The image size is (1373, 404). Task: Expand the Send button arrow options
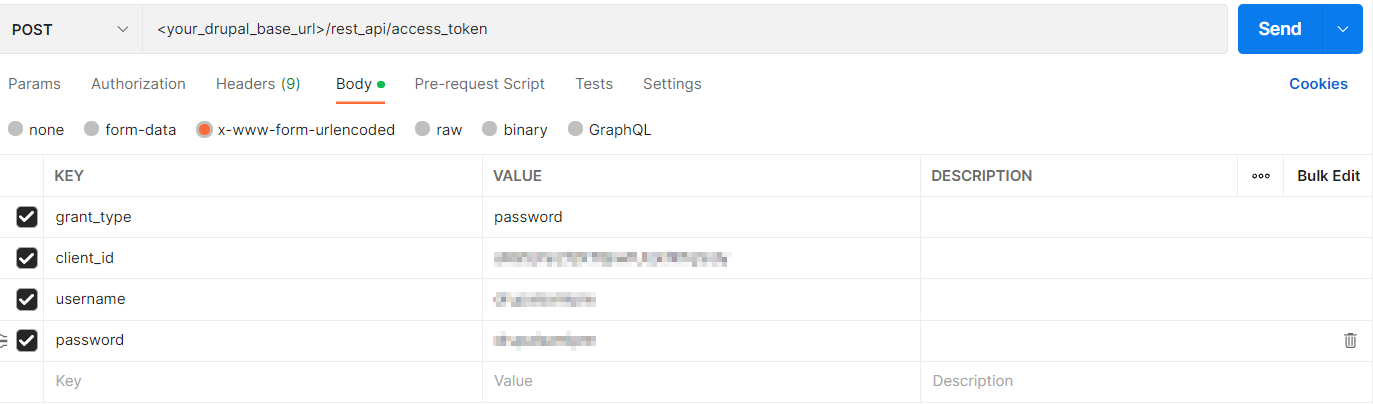point(1342,29)
